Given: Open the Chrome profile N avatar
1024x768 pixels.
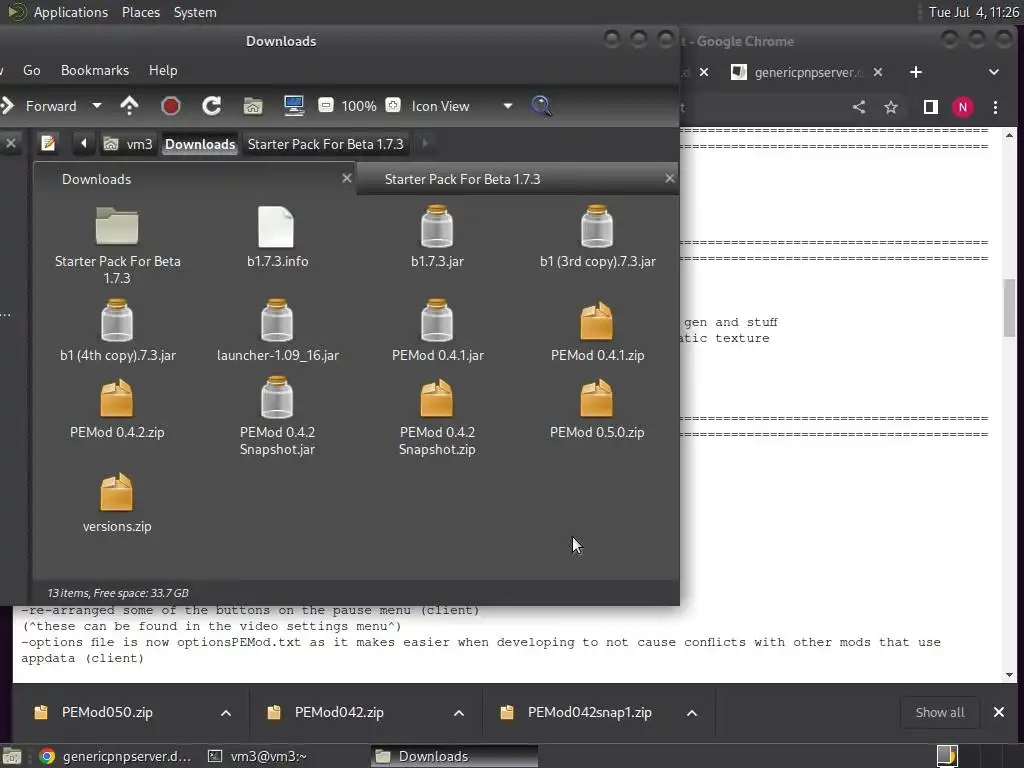Looking at the screenshot, I should click(x=963, y=107).
